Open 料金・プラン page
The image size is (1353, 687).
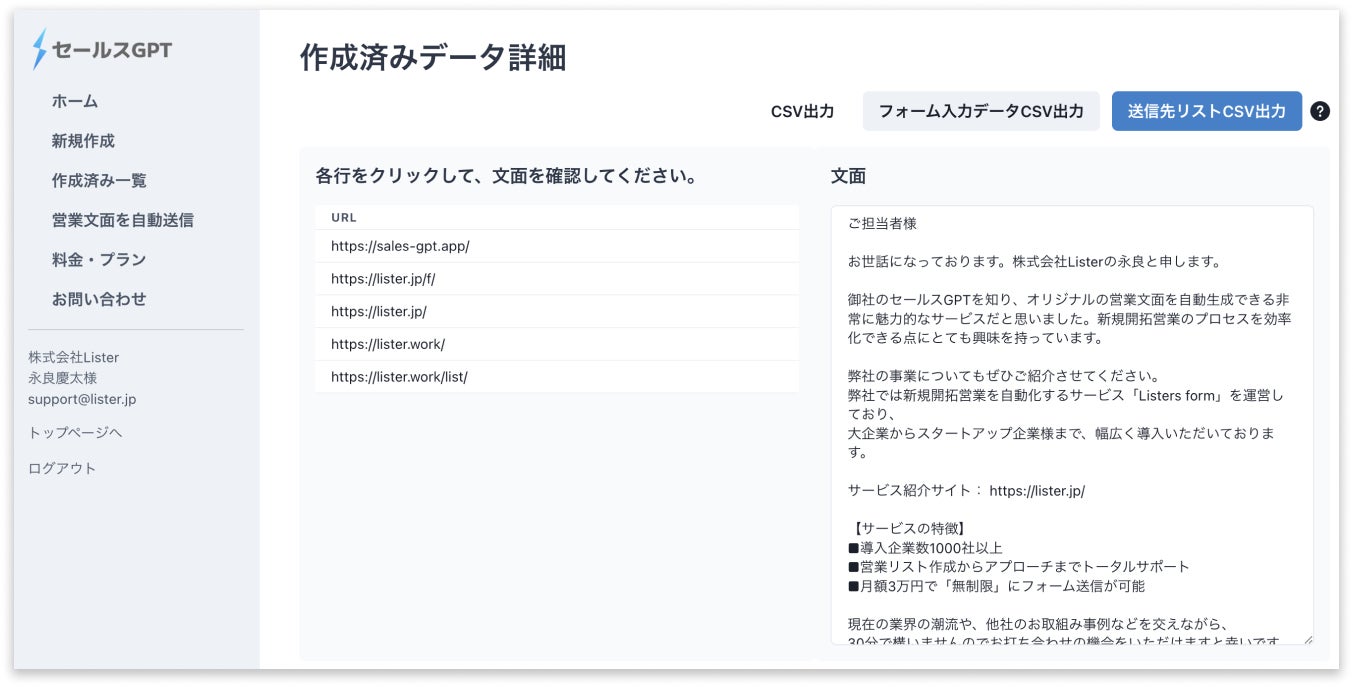[99, 259]
